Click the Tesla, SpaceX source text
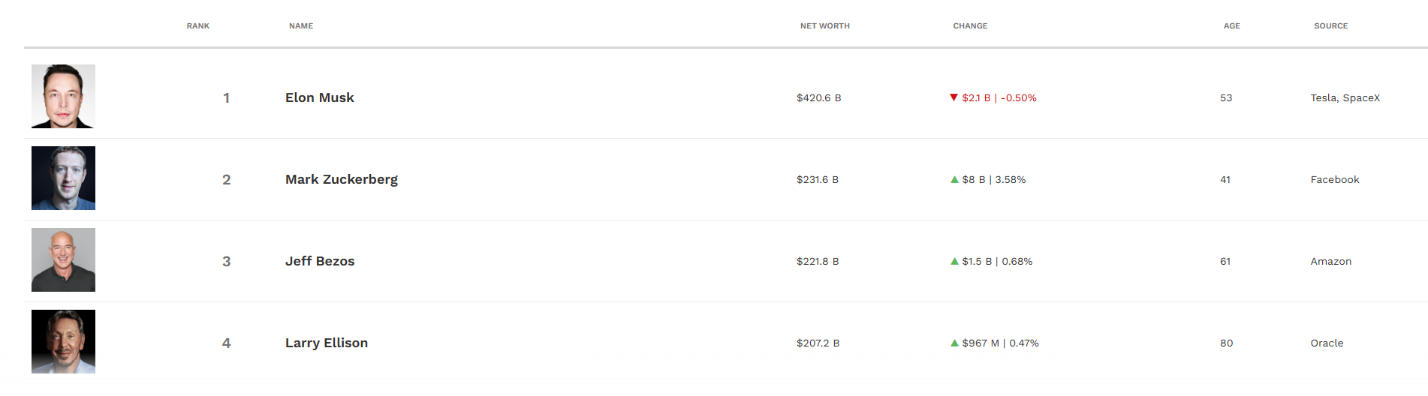Viewport: 1428px width, 396px height. tap(1345, 98)
